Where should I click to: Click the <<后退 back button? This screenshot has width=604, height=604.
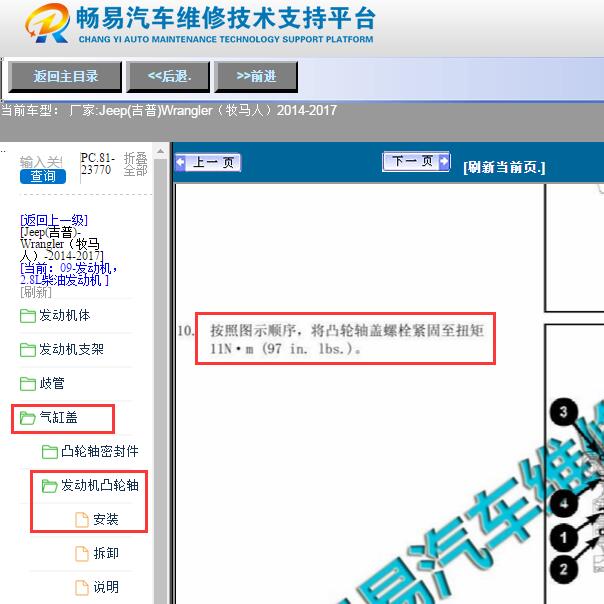point(168,77)
